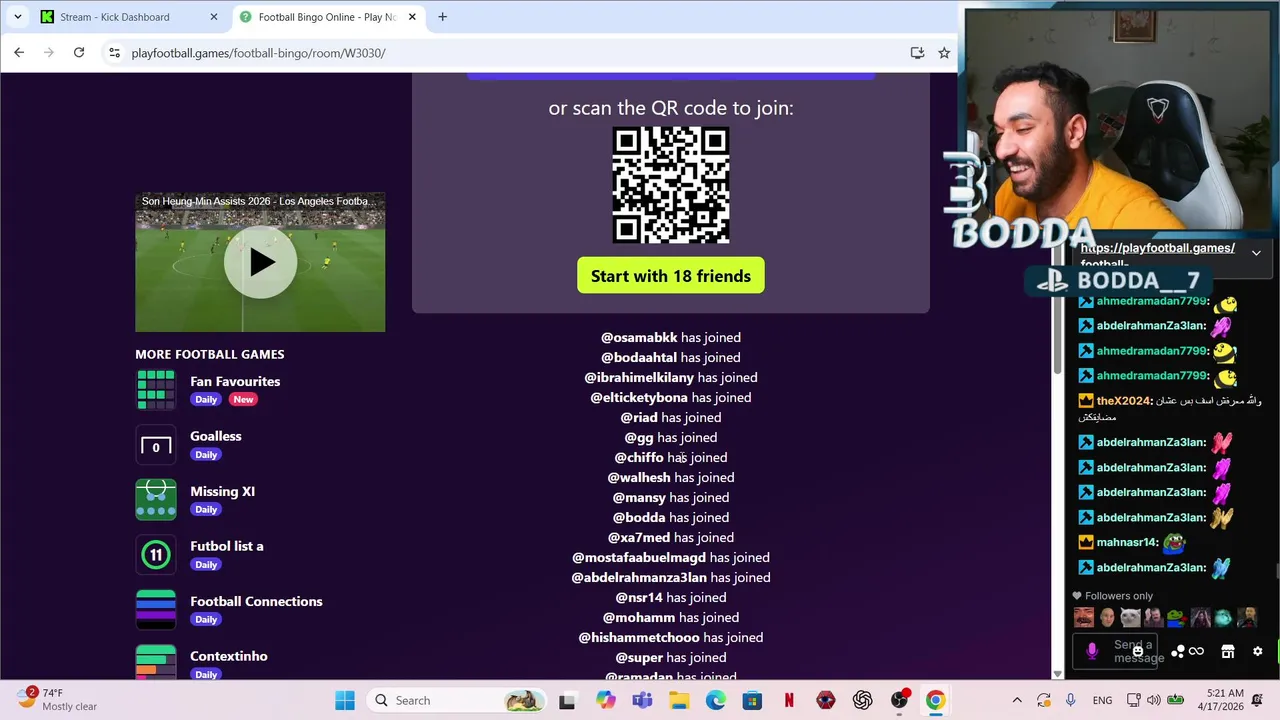The height and width of the screenshot is (720, 1280).
Task: View site information icon in address bar
Action: pyautogui.click(x=114, y=53)
